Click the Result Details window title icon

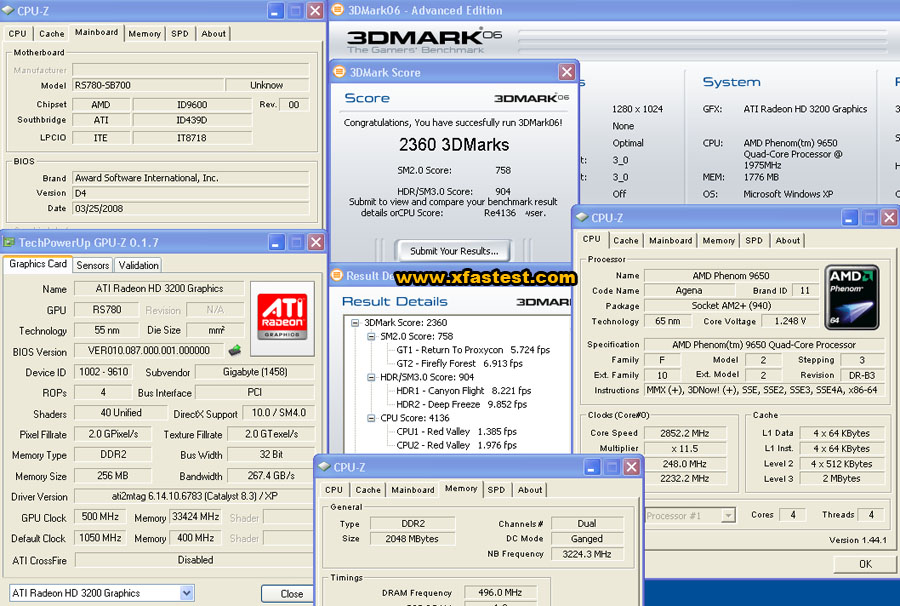[336, 275]
